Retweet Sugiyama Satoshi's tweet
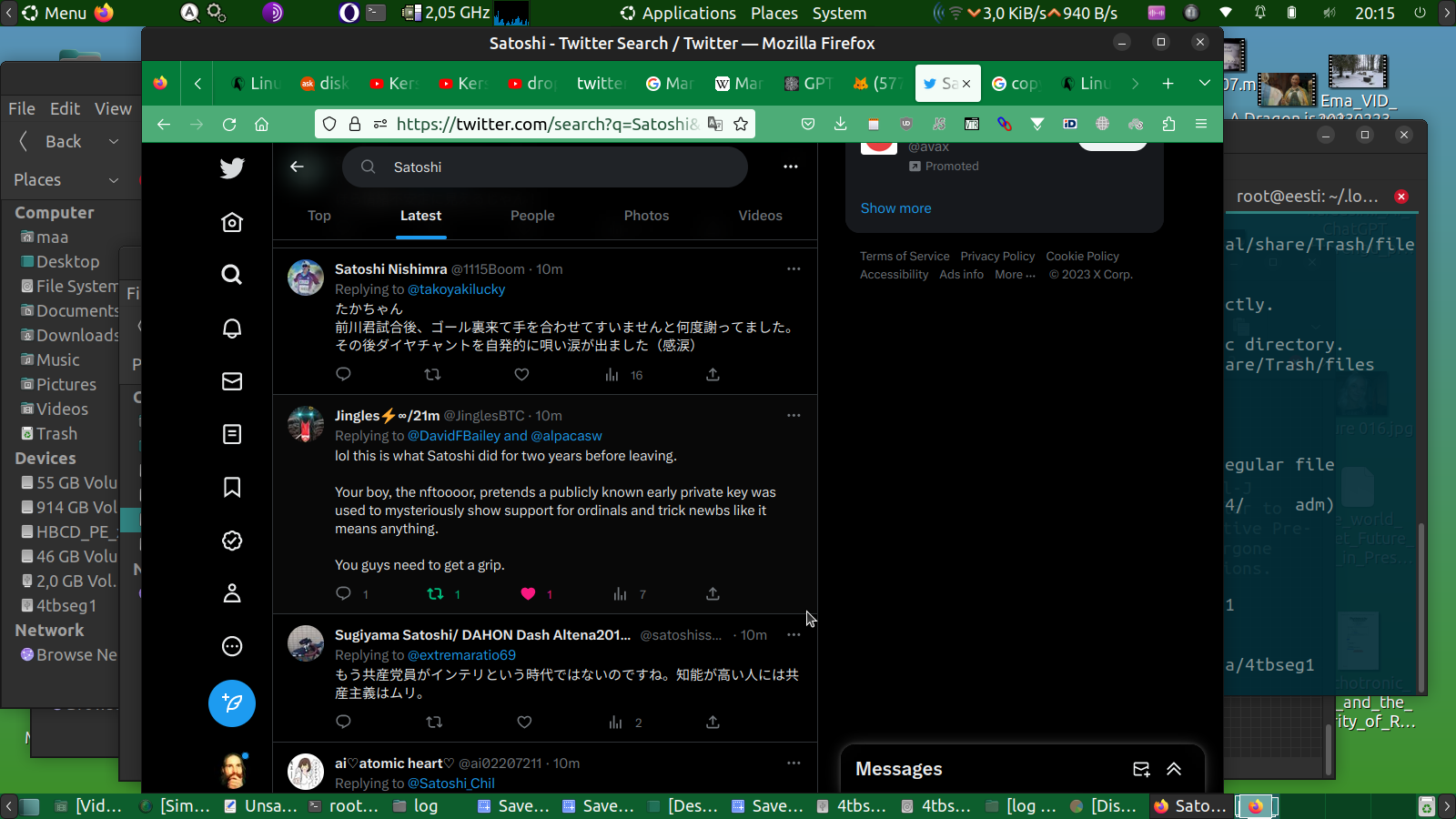The height and width of the screenshot is (819, 1456). (x=434, y=722)
